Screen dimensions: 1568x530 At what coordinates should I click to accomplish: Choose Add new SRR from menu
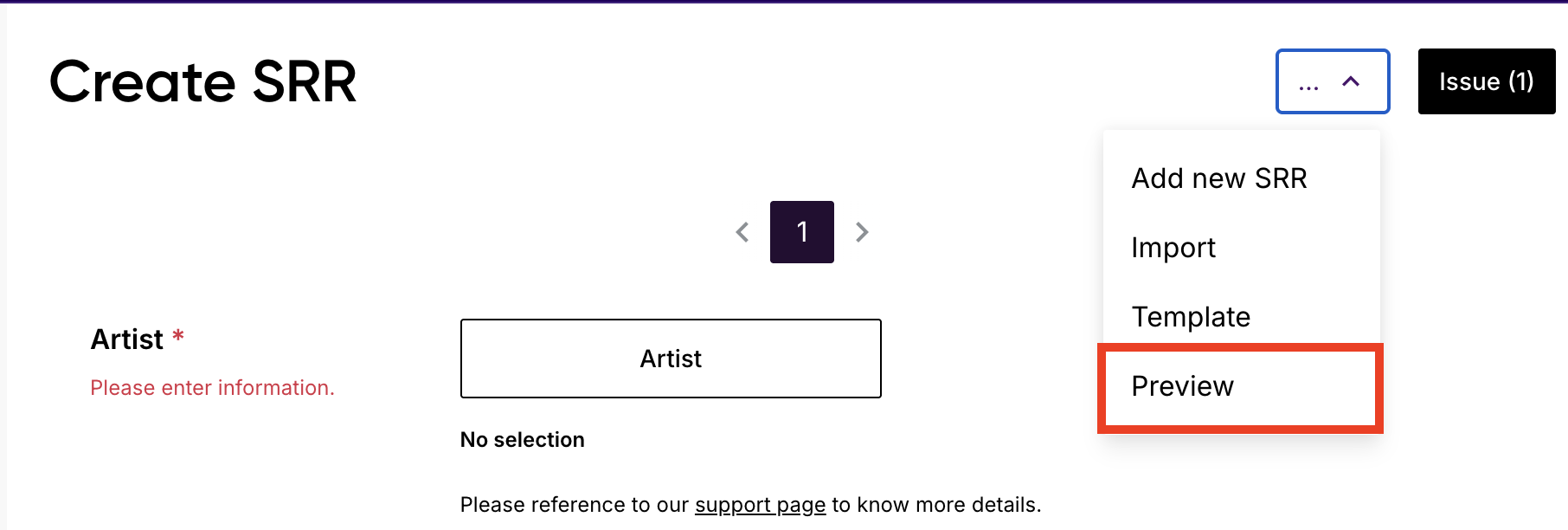[x=1219, y=178]
